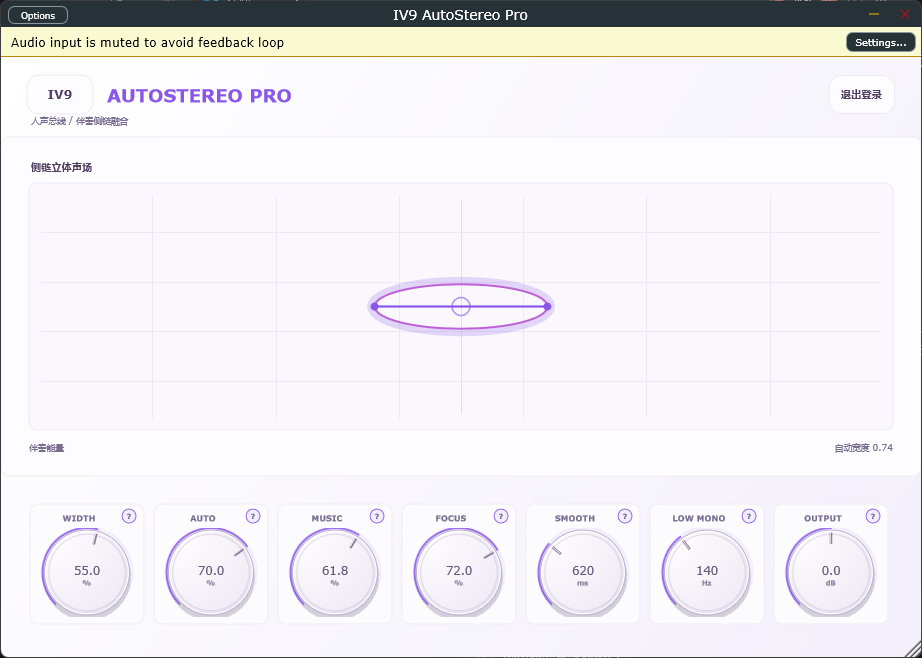Click the MUSIC knob at 61.8 %
The image size is (922, 658).
pos(335,573)
